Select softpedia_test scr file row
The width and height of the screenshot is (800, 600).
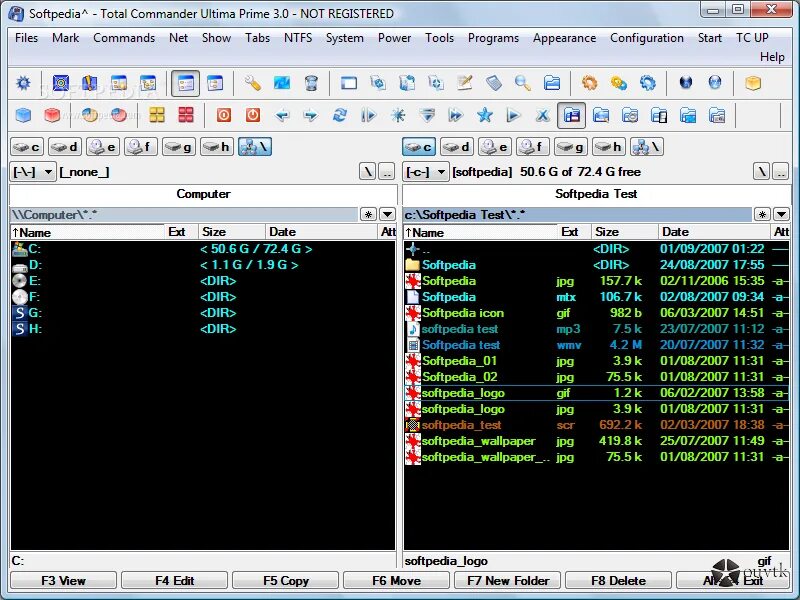596,425
